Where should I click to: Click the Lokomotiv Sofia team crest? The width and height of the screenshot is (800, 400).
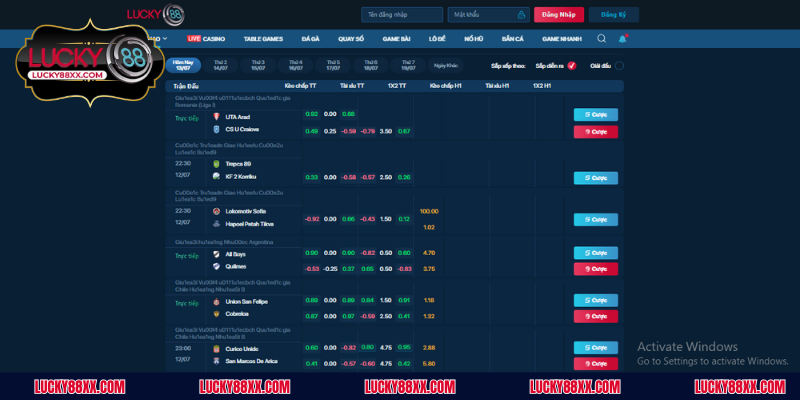(x=216, y=211)
